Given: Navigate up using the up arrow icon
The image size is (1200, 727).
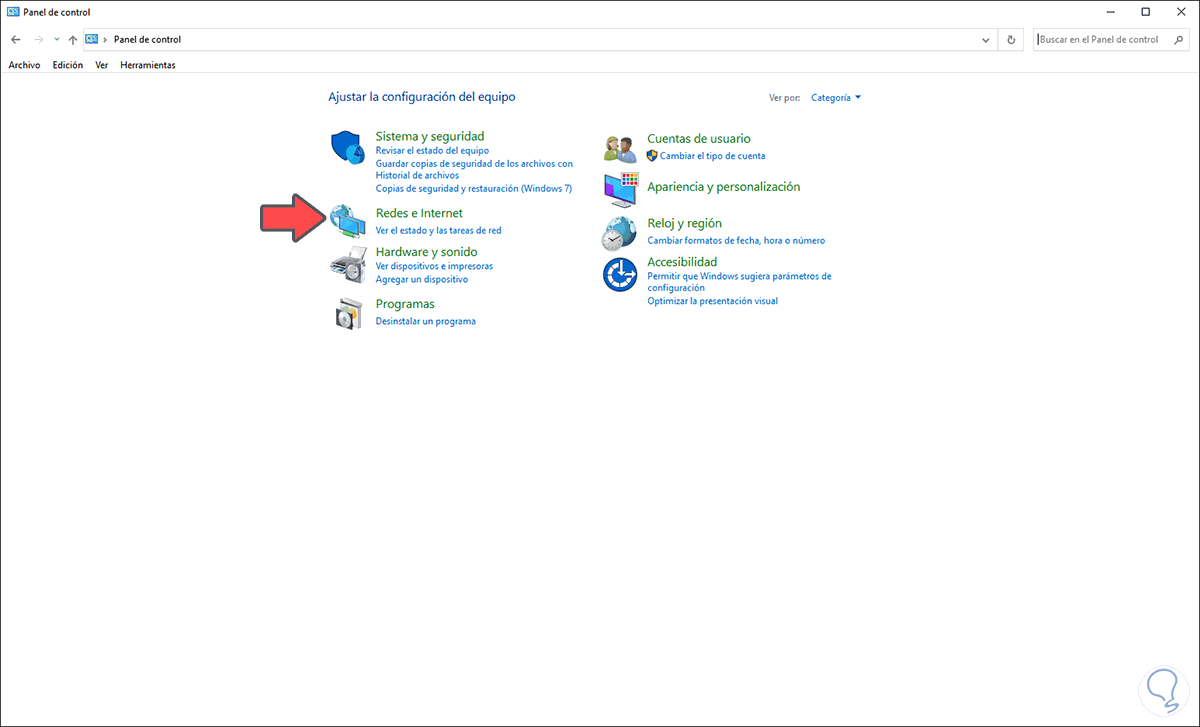Looking at the screenshot, I should [71, 39].
